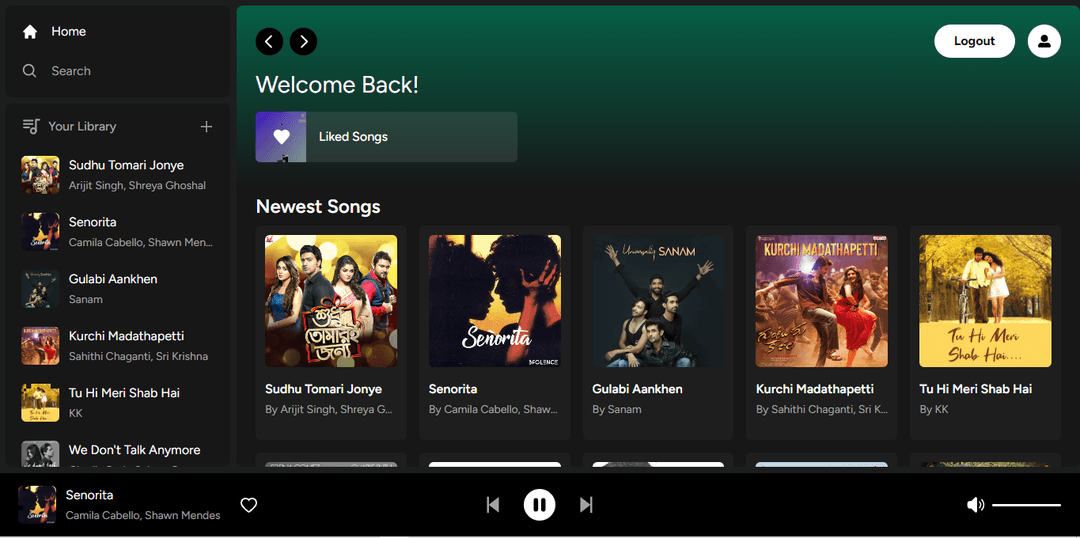Mute with the speaker icon
This screenshot has height=538, width=1080.
coord(975,506)
